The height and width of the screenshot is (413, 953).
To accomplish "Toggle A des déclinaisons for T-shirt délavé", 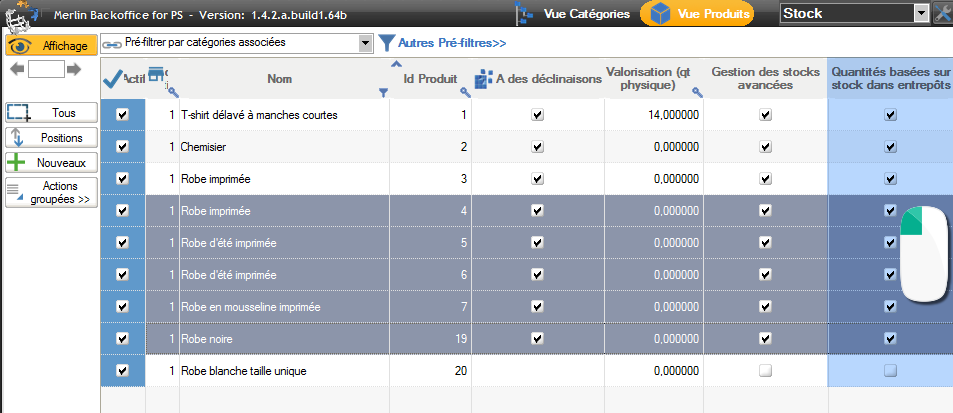I will (x=537, y=115).
